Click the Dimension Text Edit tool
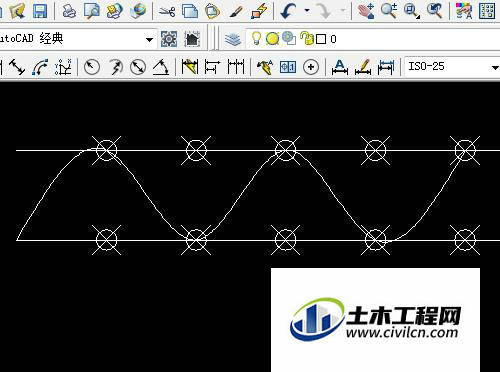The width and height of the screenshot is (500, 372). click(x=363, y=67)
